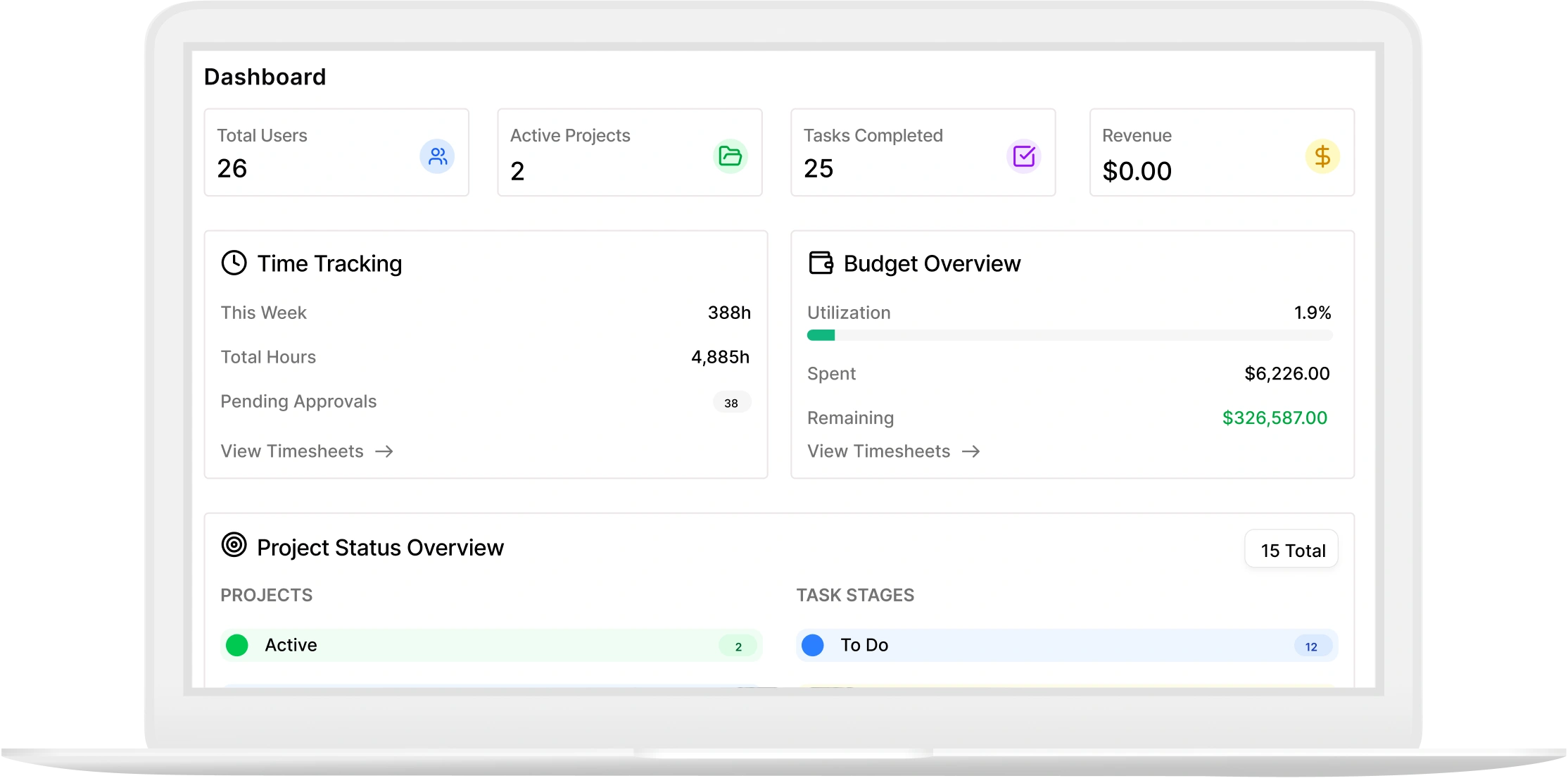The height and width of the screenshot is (783, 1568).
Task: Open the Total Users card
Action: click(x=336, y=152)
